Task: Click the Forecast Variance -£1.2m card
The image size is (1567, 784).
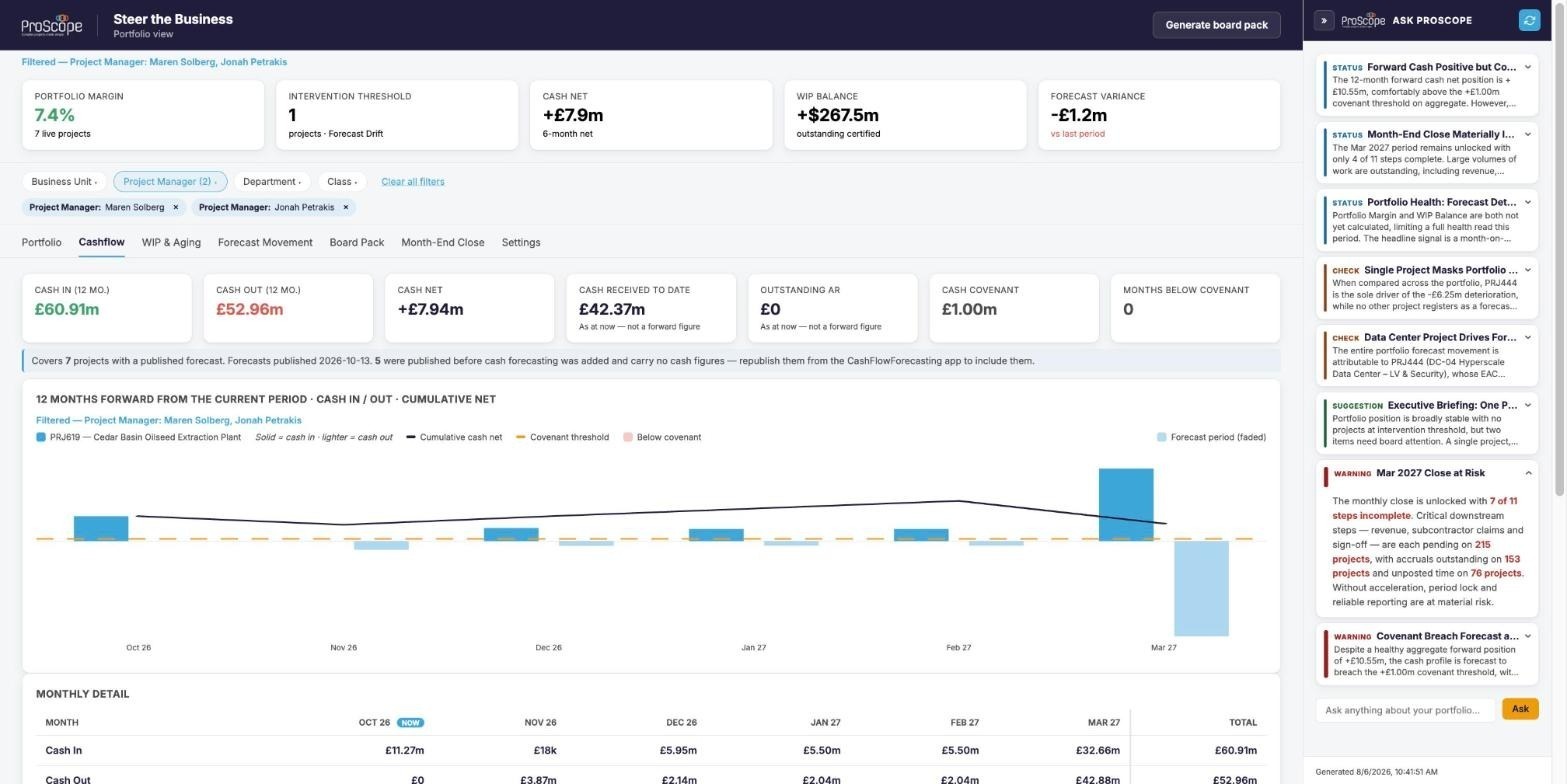Action: tap(1159, 115)
